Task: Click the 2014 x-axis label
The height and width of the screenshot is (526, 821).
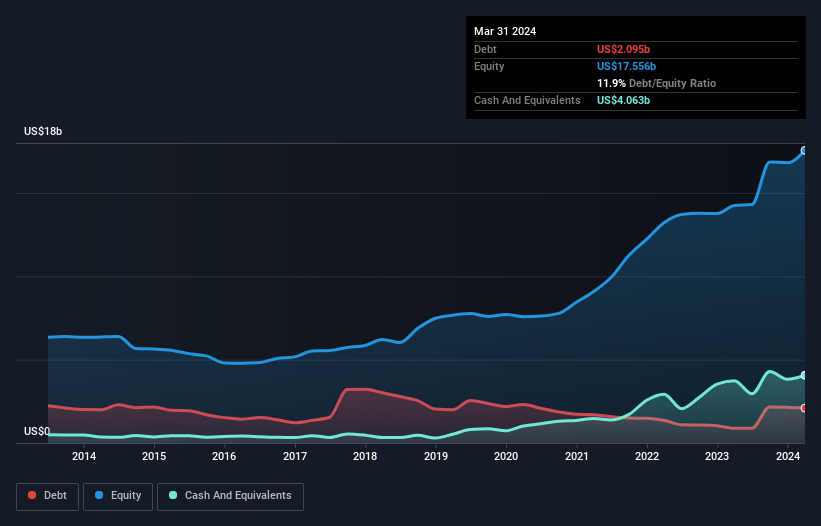Action: tap(84, 456)
